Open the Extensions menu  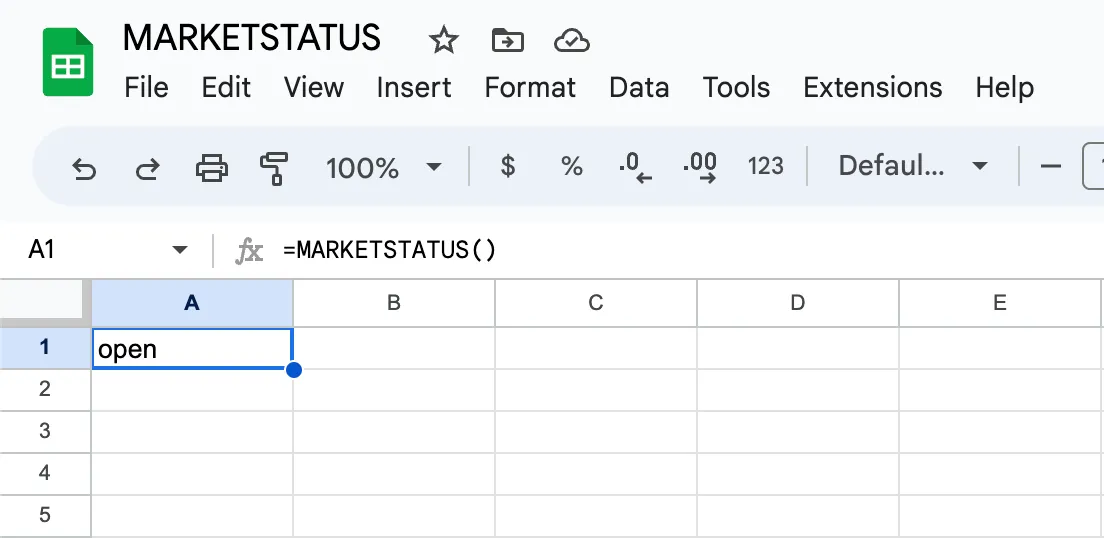point(873,88)
